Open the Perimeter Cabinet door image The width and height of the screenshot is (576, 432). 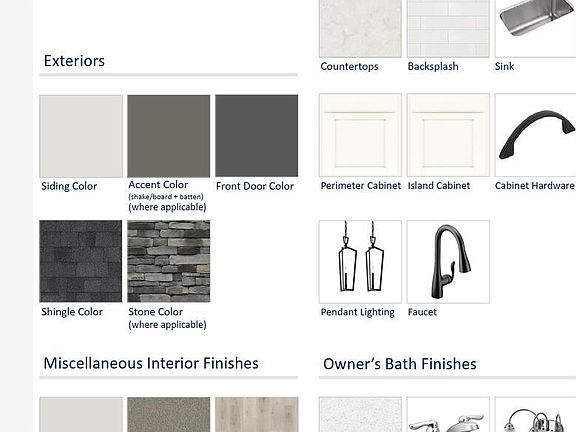tap(360, 135)
